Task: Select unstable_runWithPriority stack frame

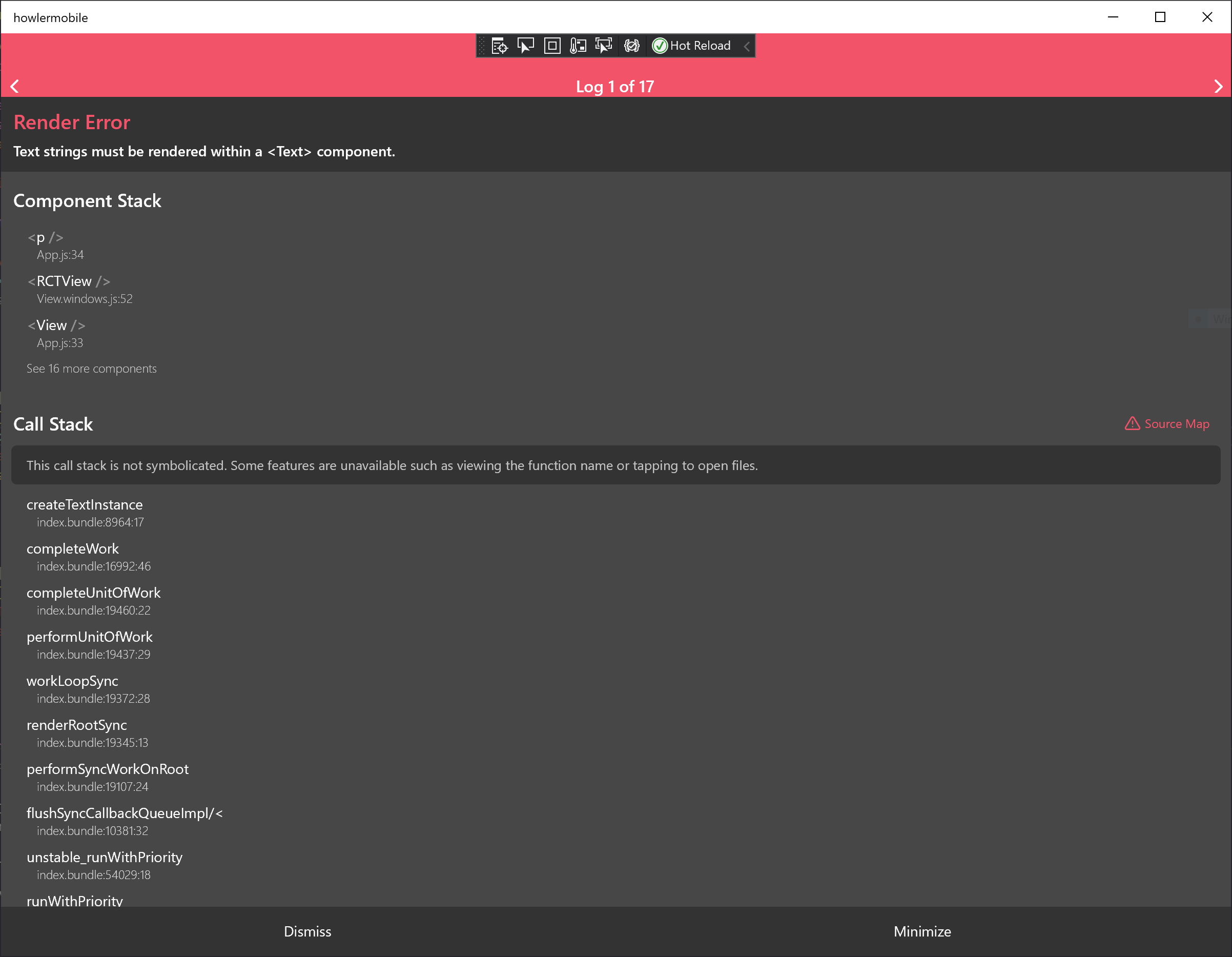Action: 105,857
